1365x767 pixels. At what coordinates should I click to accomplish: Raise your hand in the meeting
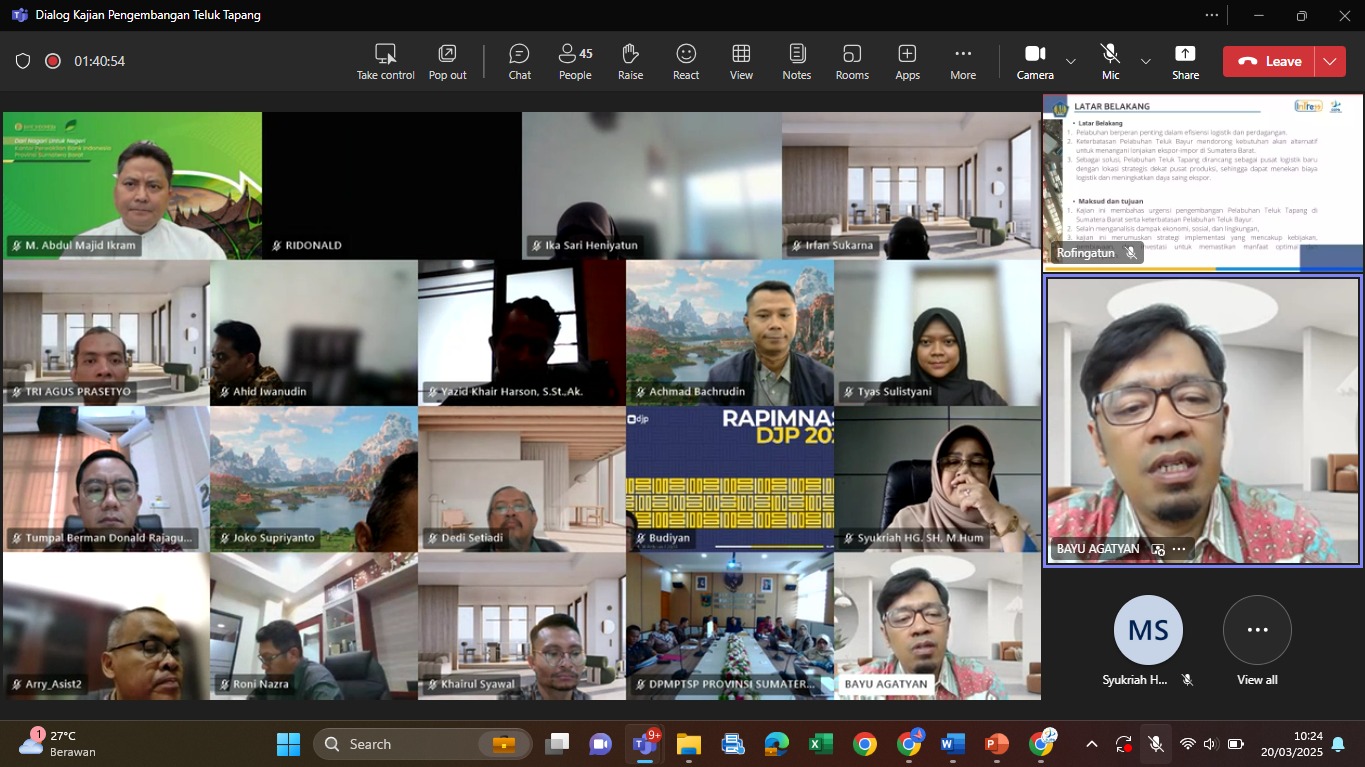[630, 62]
